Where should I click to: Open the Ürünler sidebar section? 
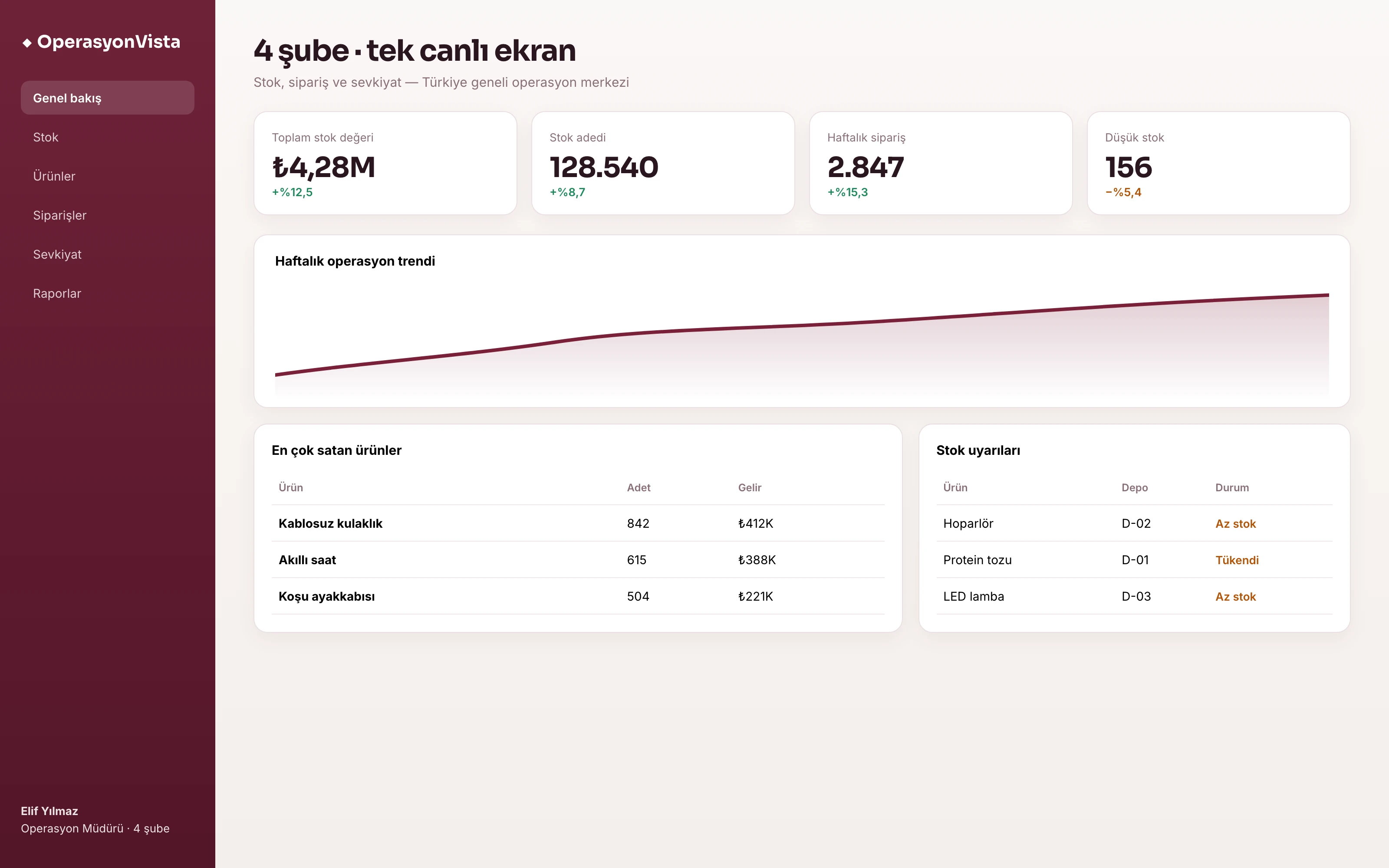tap(107, 176)
